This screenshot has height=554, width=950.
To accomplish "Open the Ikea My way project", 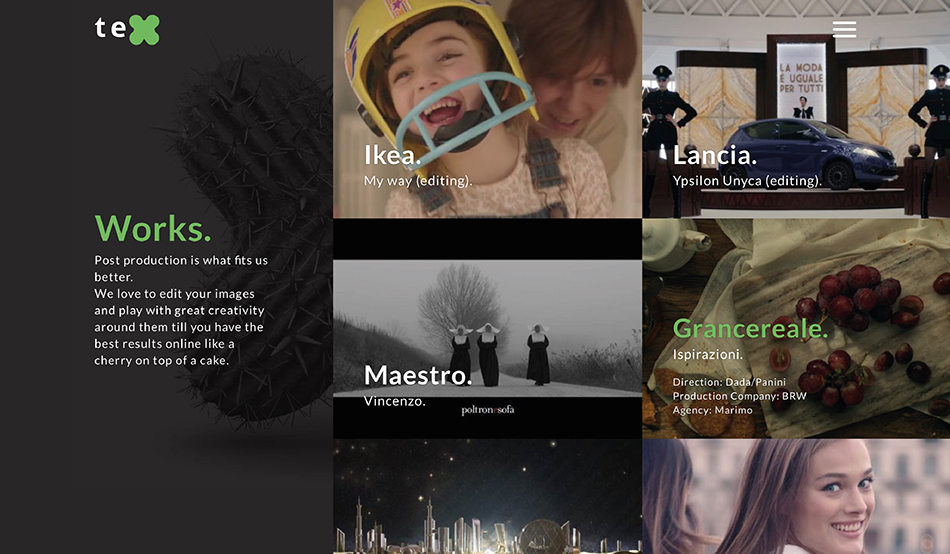I will [488, 109].
